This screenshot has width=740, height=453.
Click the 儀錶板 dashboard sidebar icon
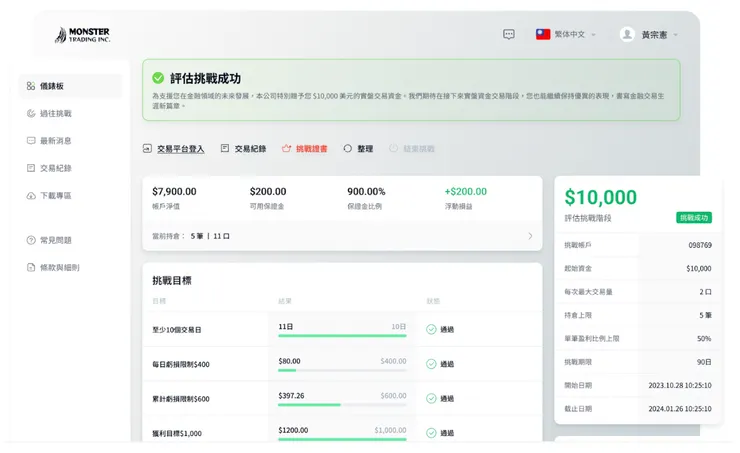(x=31, y=86)
